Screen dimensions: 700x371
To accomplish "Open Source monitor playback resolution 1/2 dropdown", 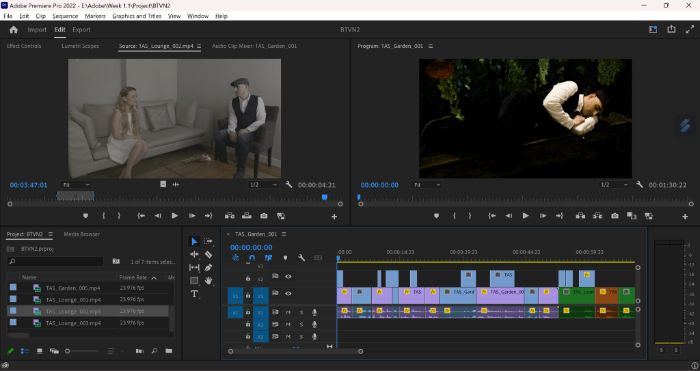I will (262, 185).
